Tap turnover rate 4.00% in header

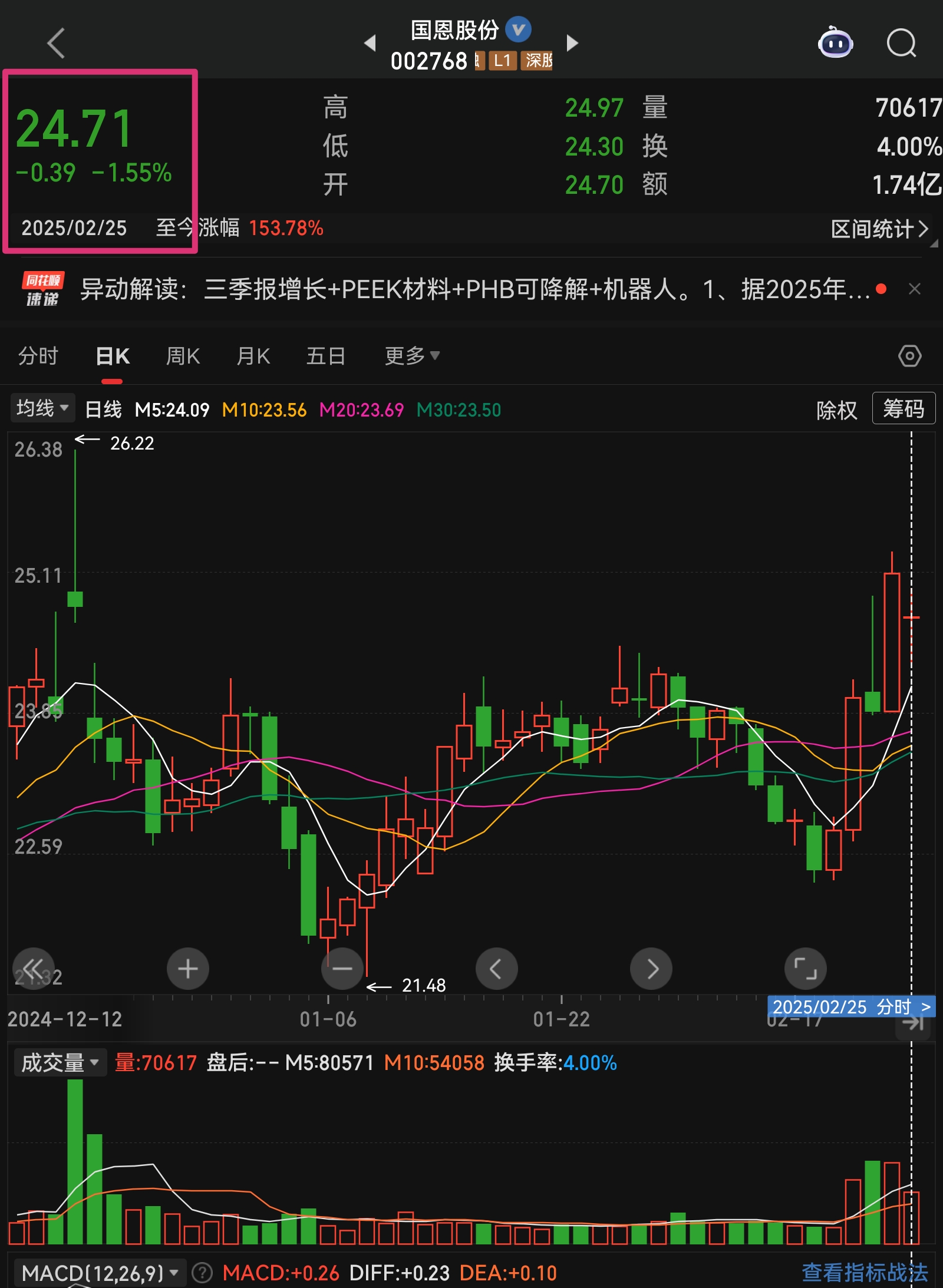pyautogui.click(x=909, y=146)
